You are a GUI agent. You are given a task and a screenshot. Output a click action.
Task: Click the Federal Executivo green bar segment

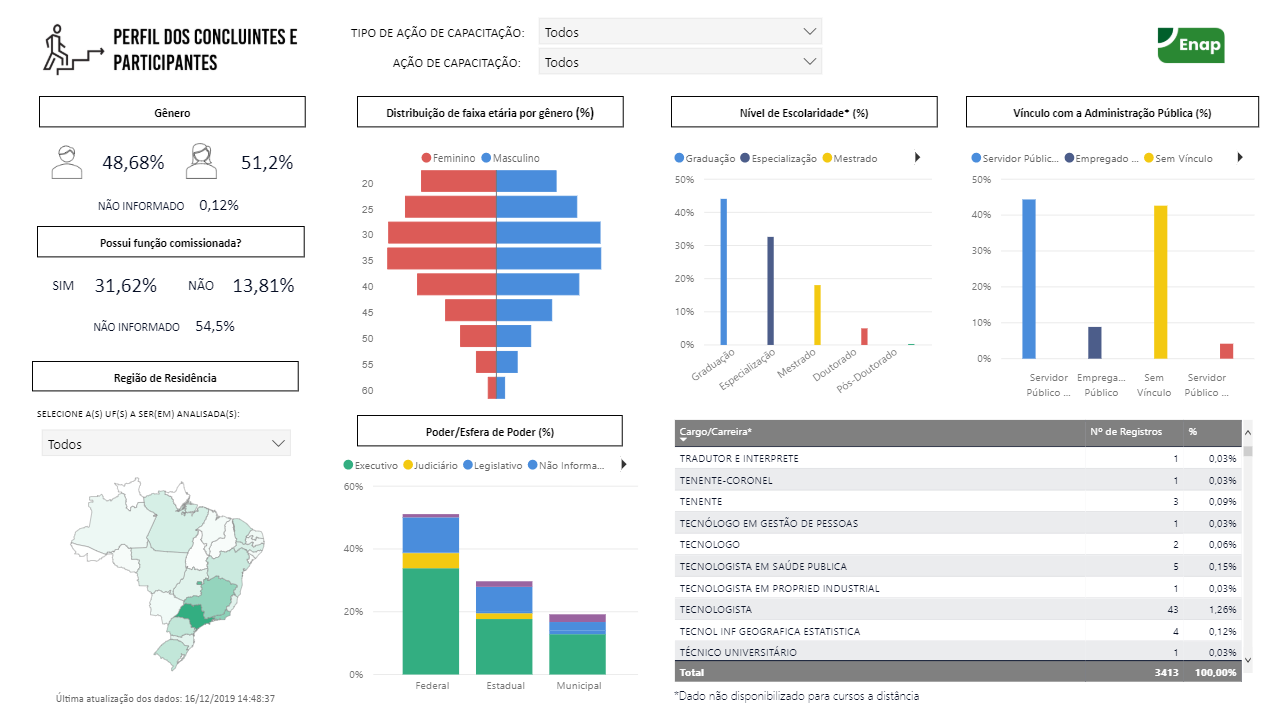pos(431,620)
